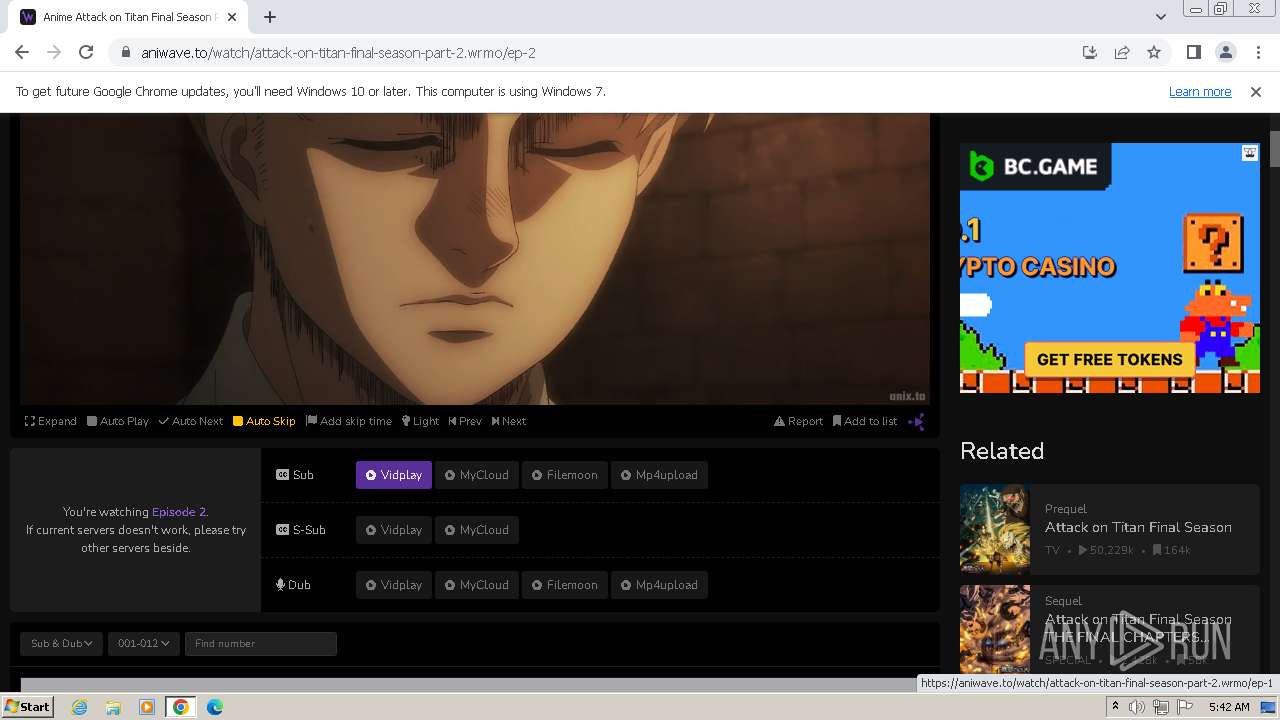The width and height of the screenshot is (1280, 720).
Task: Open Attack on Titan Final Season prequel title
Action: [x=1138, y=527]
